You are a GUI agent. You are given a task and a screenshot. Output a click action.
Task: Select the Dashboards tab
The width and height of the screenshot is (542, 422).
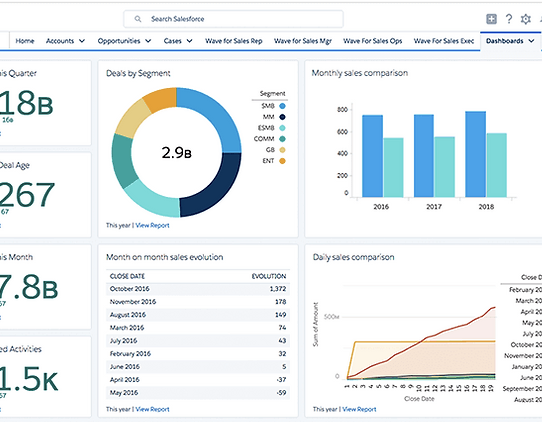click(504, 41)
